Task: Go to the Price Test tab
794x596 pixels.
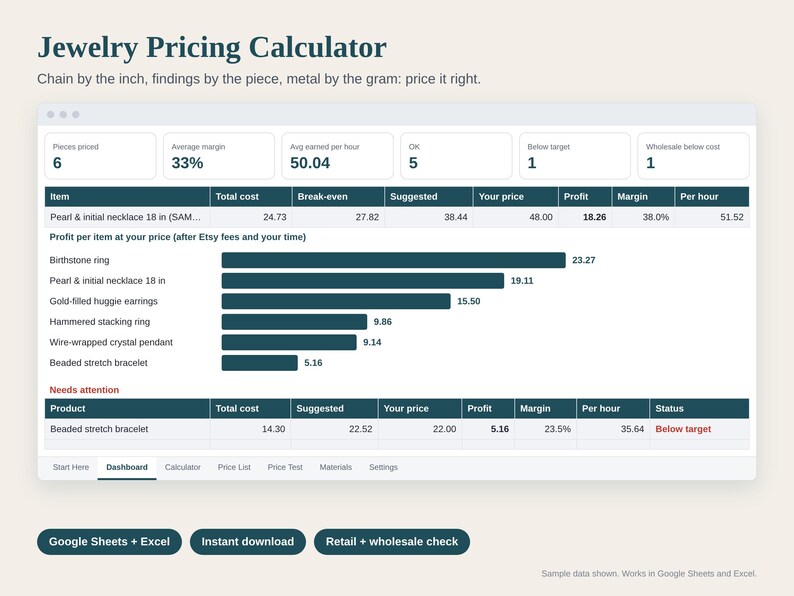Action: click(x=285, y=467)
